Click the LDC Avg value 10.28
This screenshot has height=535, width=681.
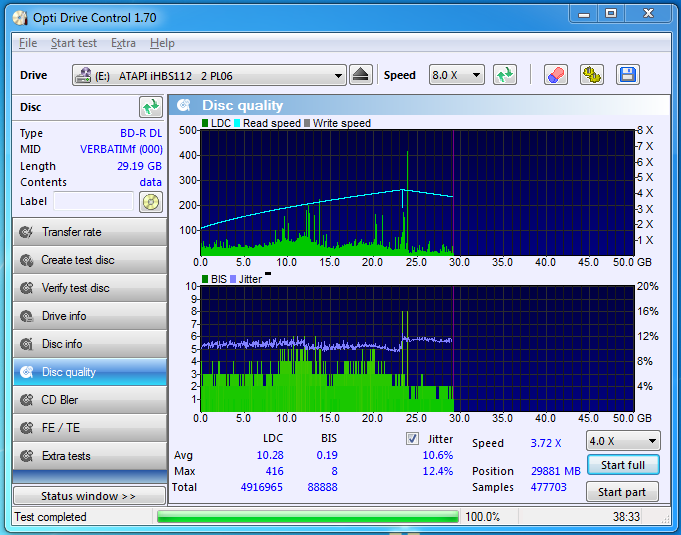[270, 455]
